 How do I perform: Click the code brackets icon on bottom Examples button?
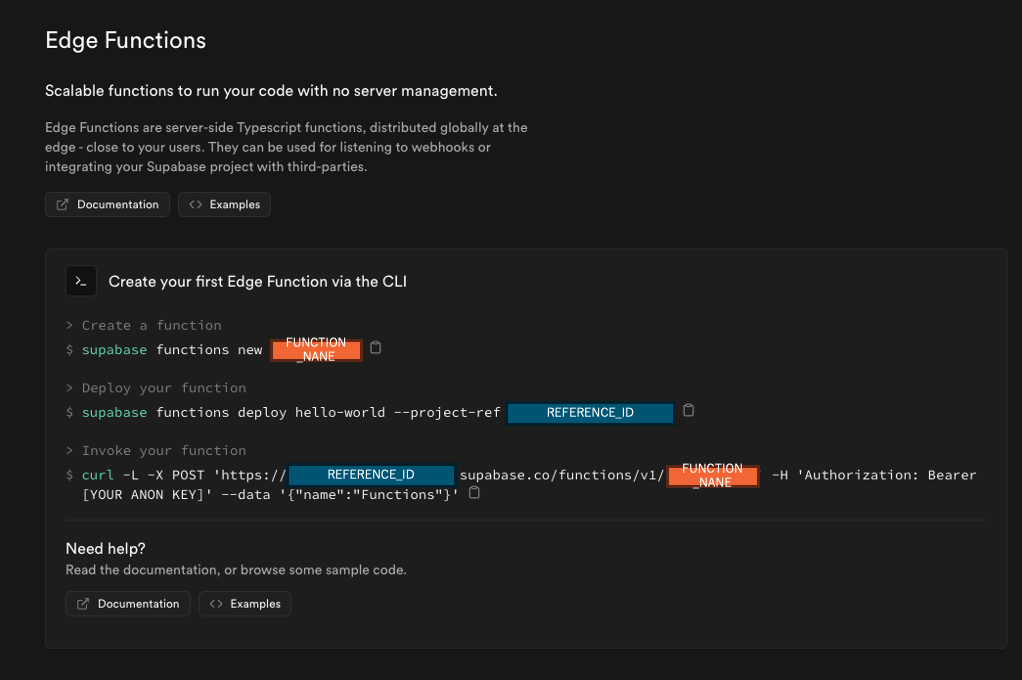[x=217, y=603]
